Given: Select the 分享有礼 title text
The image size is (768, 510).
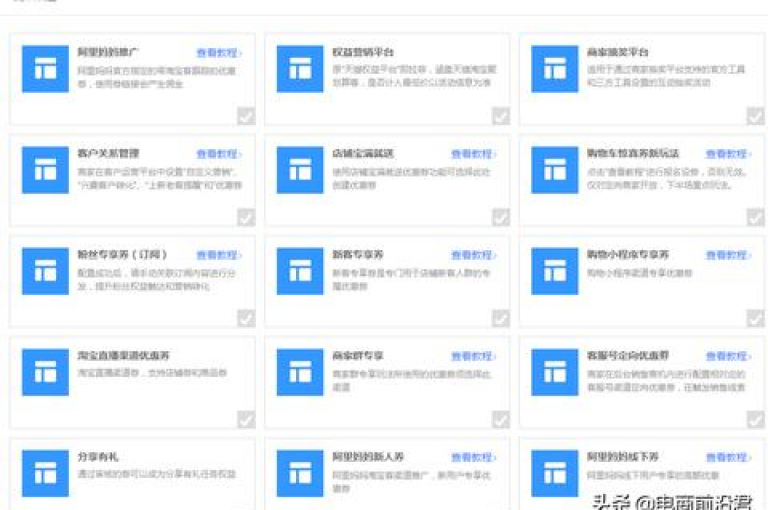Looking at the screenshot, I should tap(98, 457).
